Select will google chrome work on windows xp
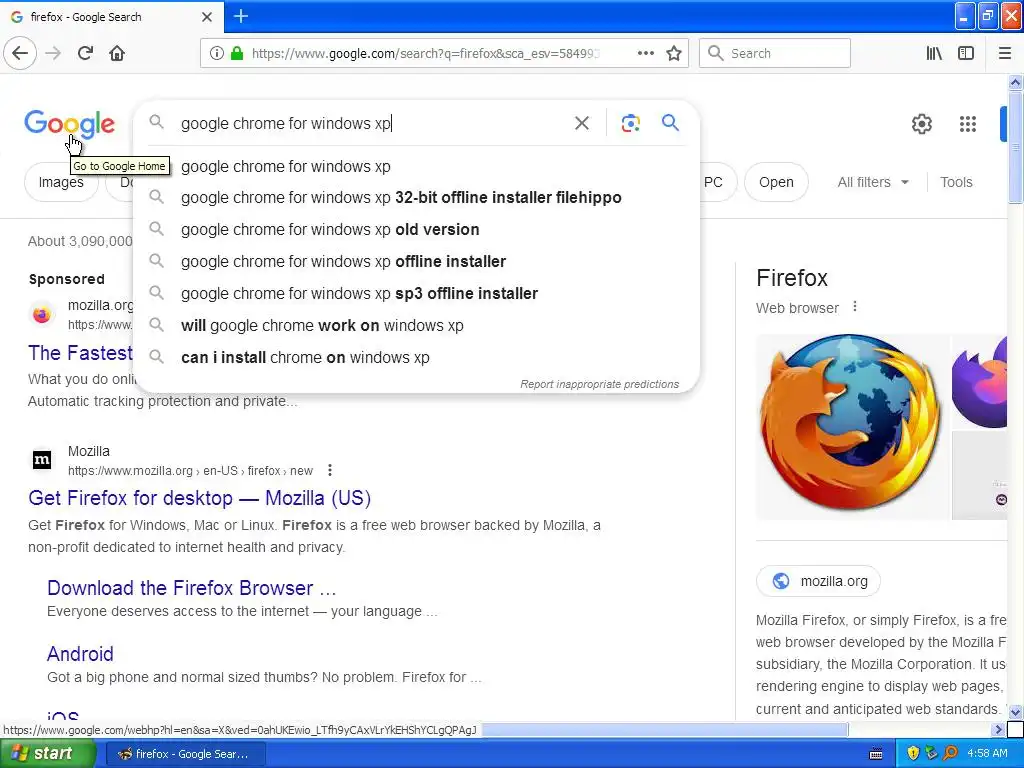 coord(416,325)
